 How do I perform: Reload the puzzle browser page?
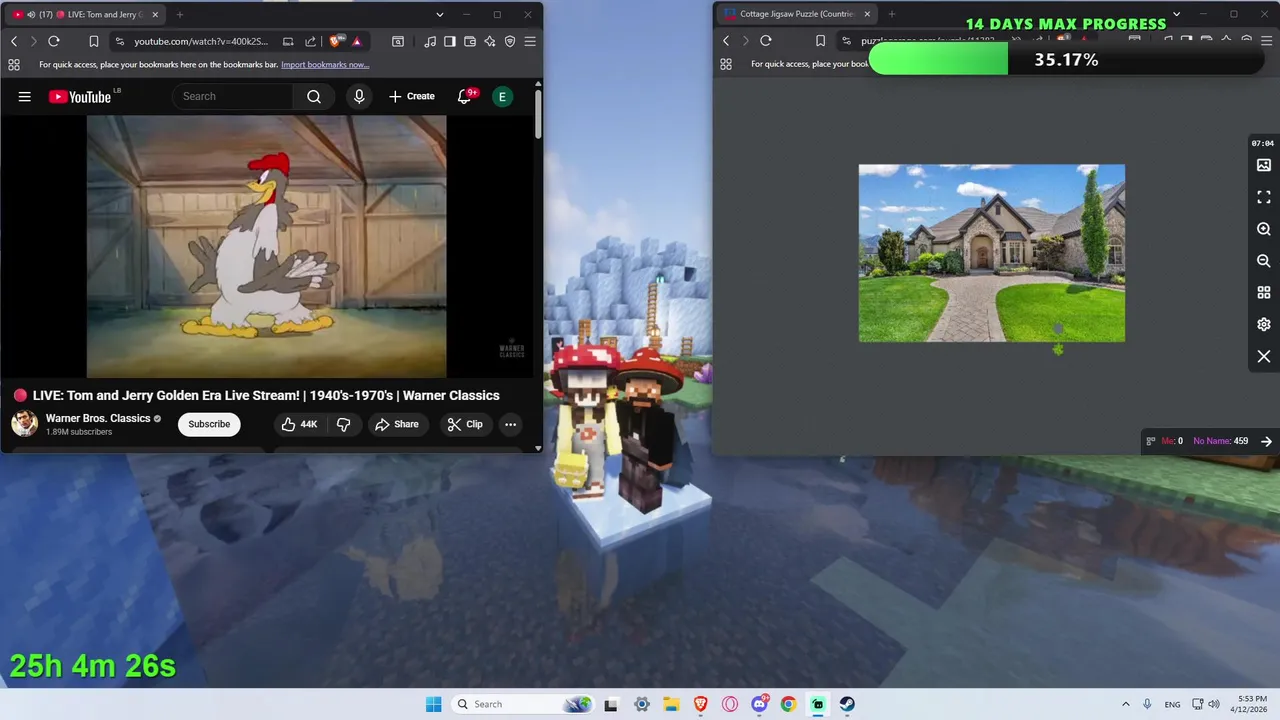pyautogui.click(x=766, y=41)
